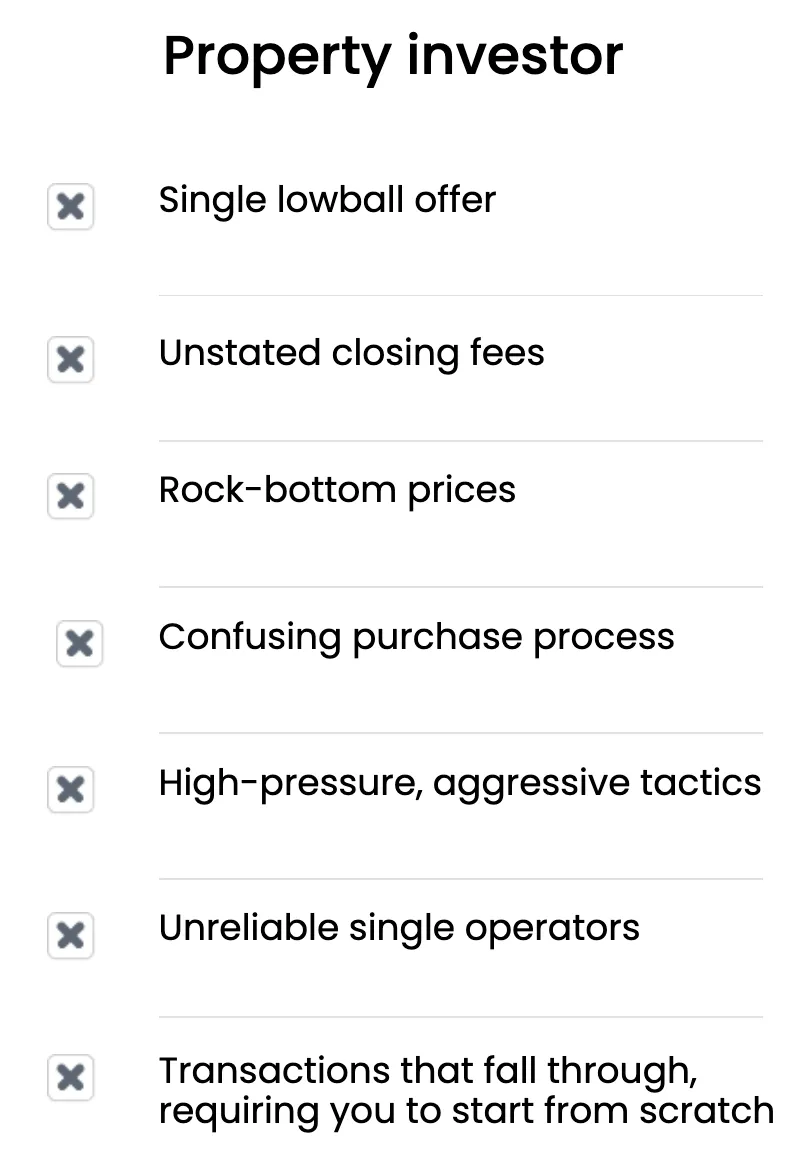Select the X mark next to Unstated closing fees
The width and height of the screenshot is (810, 1172).
(x=70, y=359)
